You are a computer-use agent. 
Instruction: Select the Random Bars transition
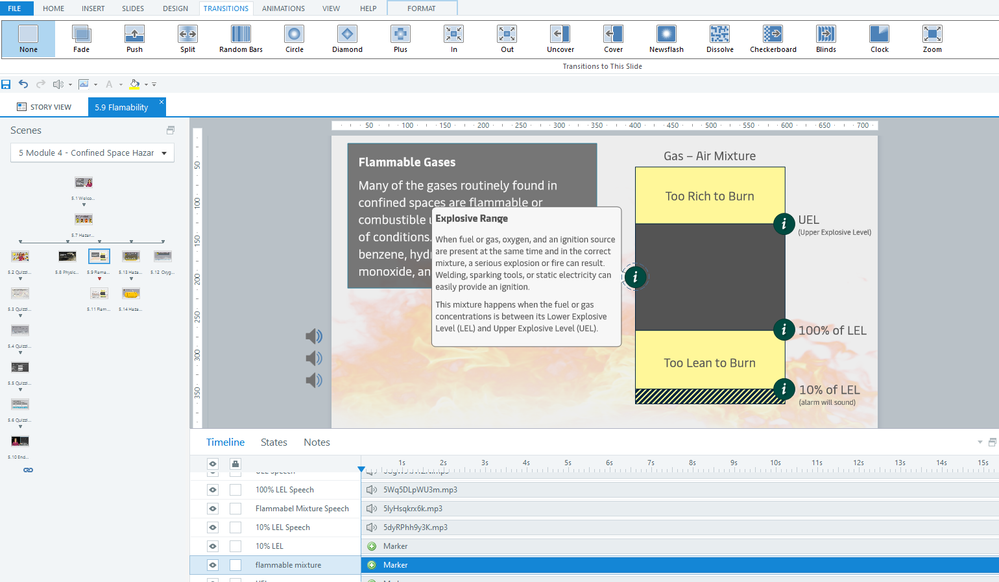point(240,39)
